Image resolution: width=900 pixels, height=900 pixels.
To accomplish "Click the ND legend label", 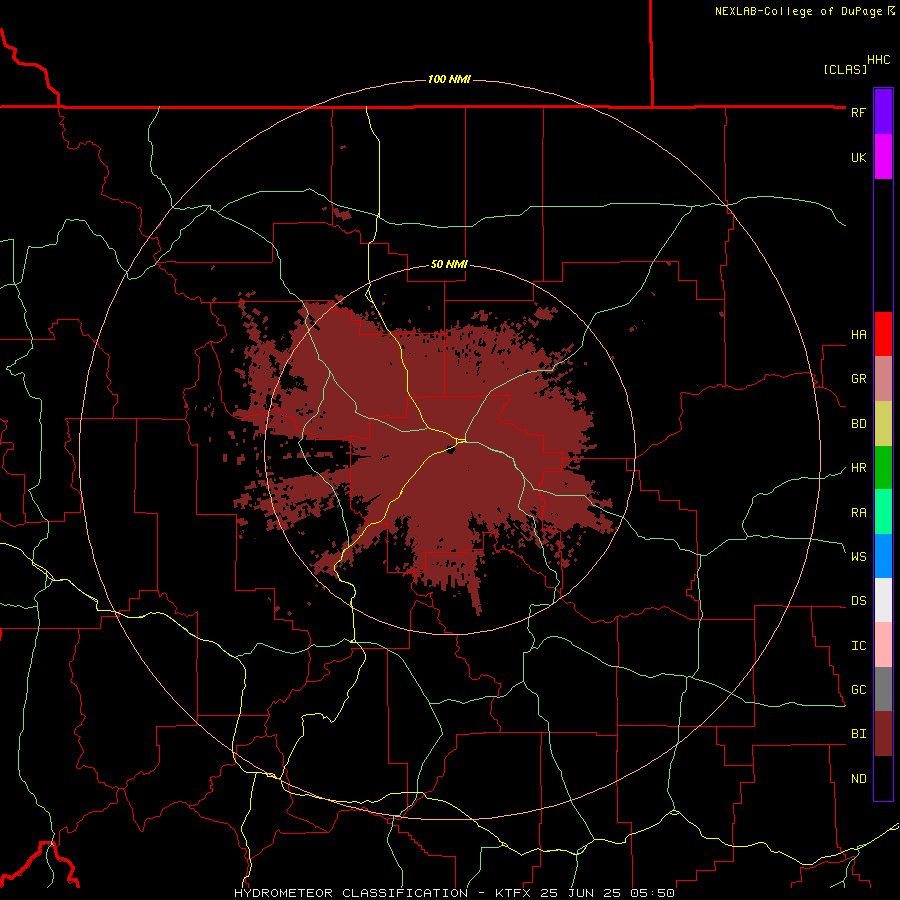I will click(858, 779).
